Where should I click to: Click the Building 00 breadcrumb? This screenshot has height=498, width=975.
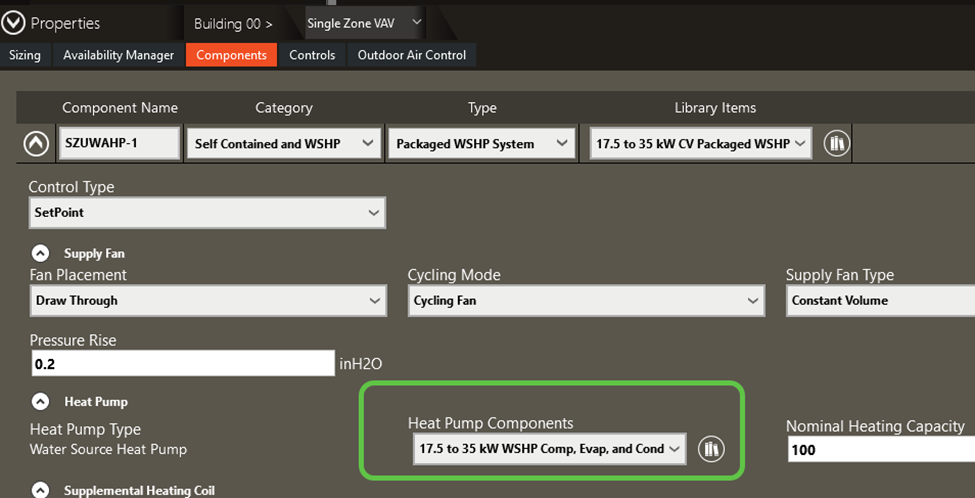233,23
